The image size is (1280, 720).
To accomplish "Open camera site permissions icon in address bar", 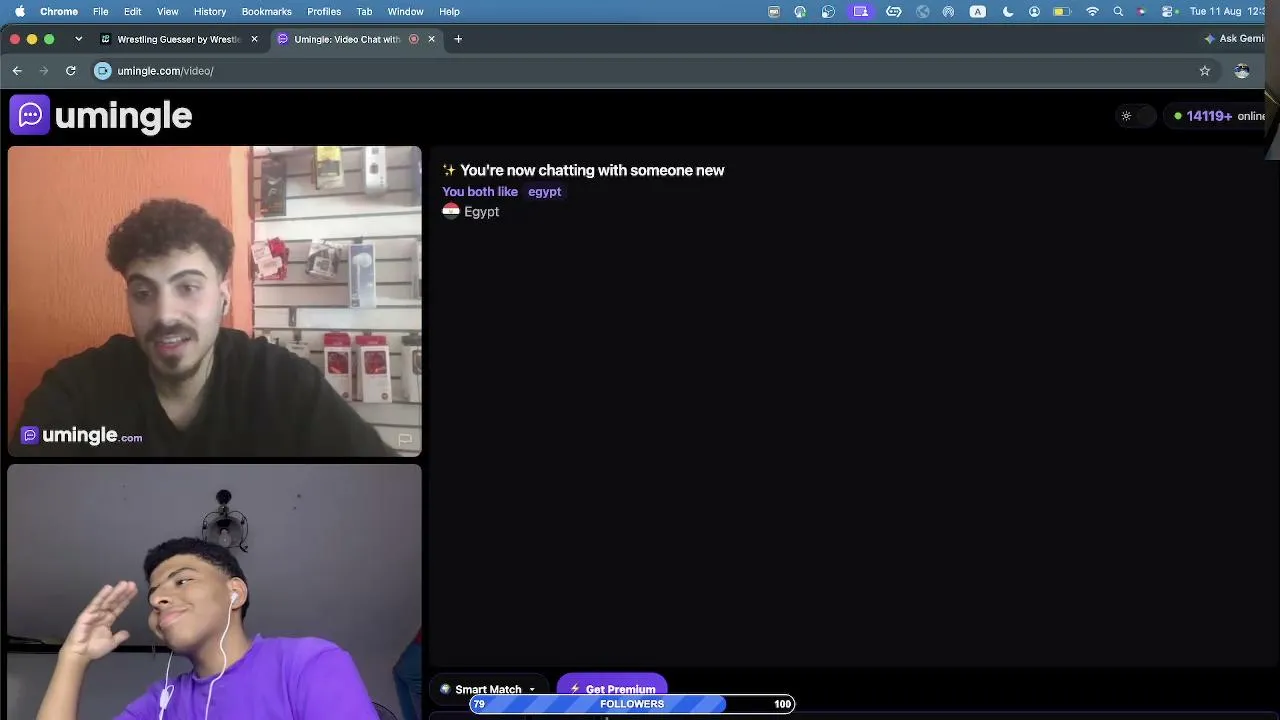I will click(x=102, y=71).
